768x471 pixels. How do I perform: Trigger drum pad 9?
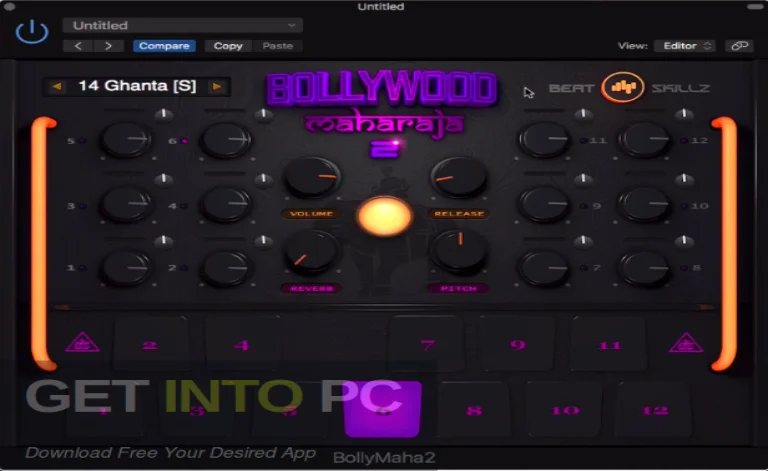[518, 344]
